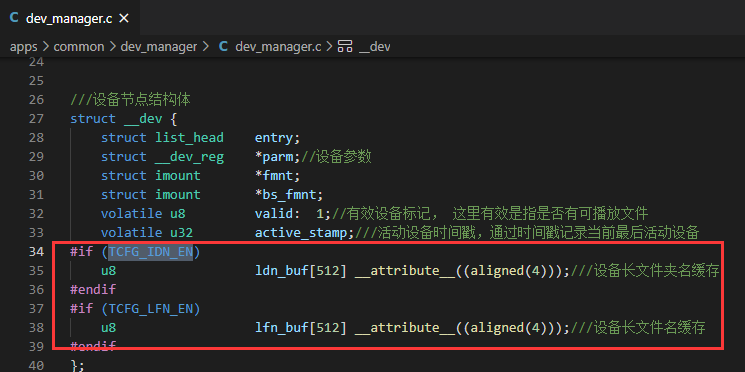Click line number 34 in gutter
Viewport: 745px width, 372px height.
pyautogui.click(x=36, y=252)
